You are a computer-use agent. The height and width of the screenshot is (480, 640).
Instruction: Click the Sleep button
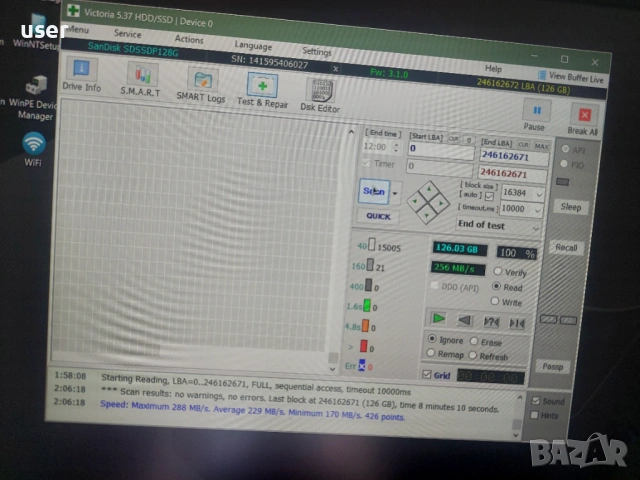point(571,207)
